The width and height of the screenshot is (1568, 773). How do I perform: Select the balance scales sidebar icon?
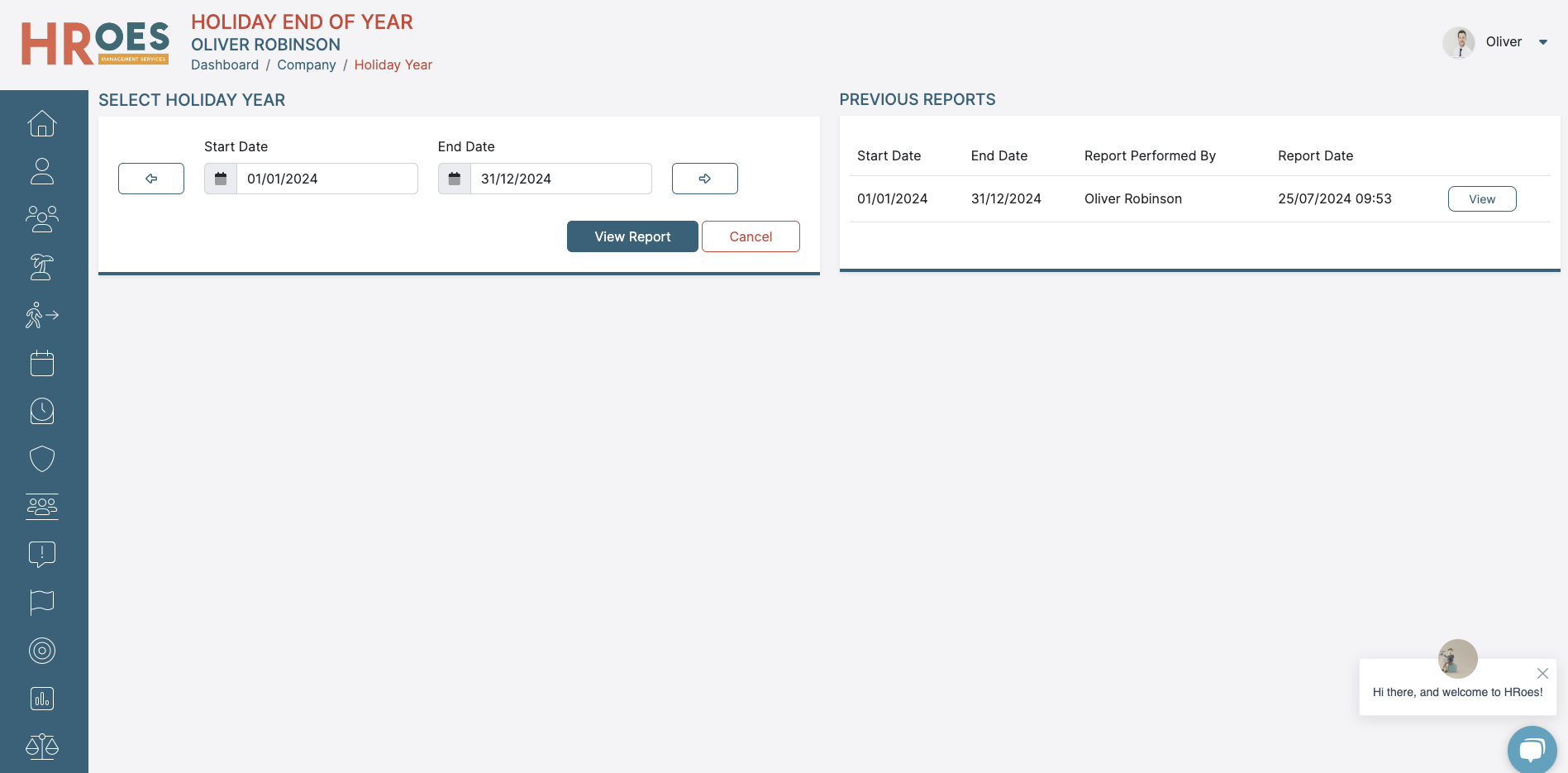[x=42, y=747]
